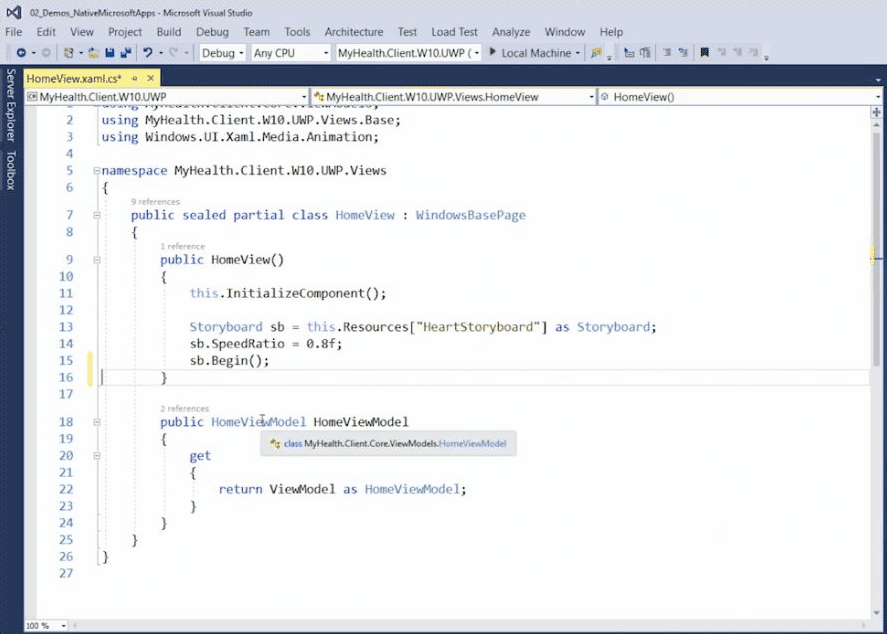Collapse the HomeViewModel property outline toggle
Screen dimensions: 887x634
click(x=96, y=422)
